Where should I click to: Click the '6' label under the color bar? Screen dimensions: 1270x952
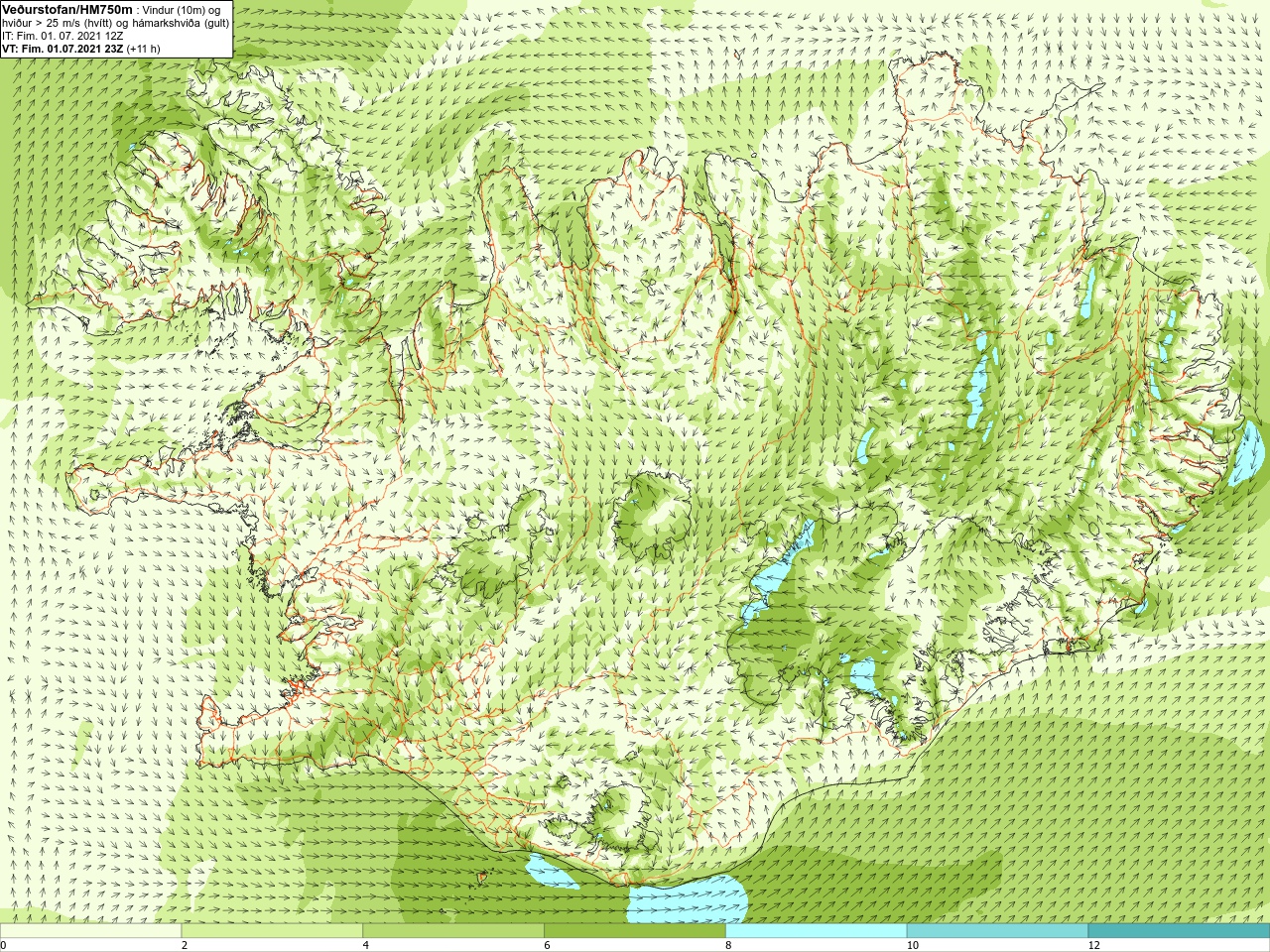click(x=547, y=946)
